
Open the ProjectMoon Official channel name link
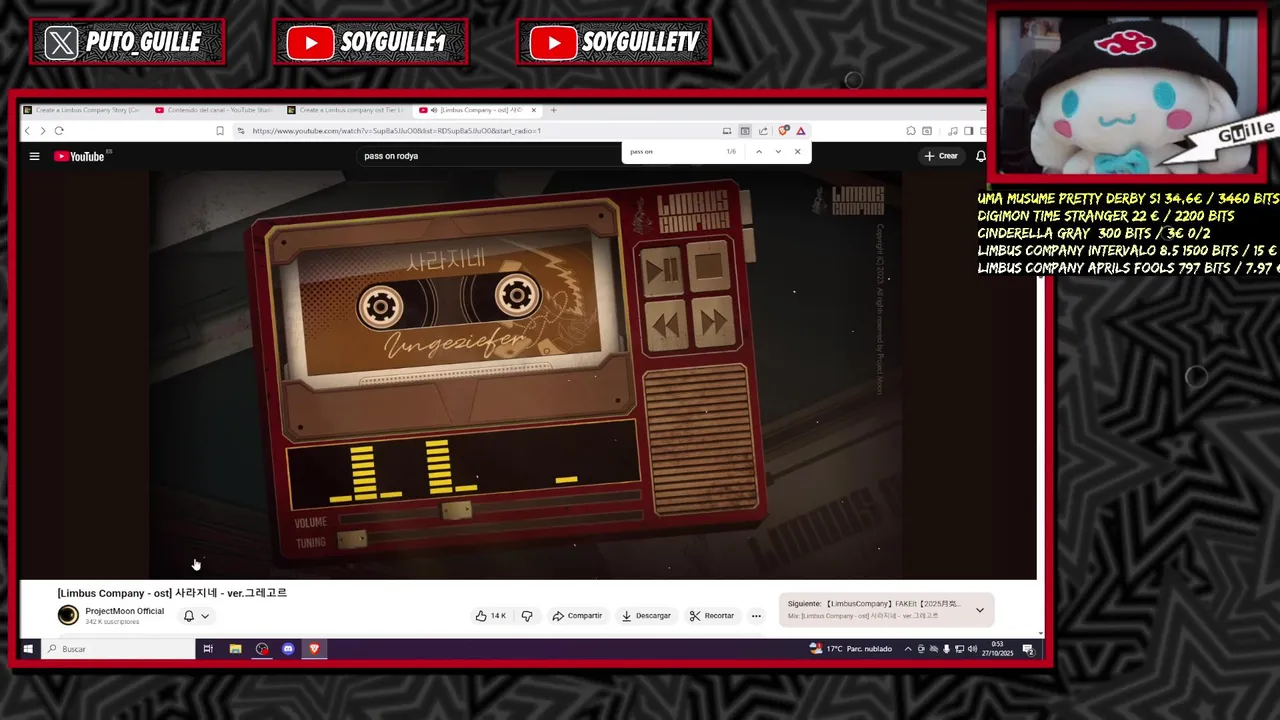(x=124, y=611)
